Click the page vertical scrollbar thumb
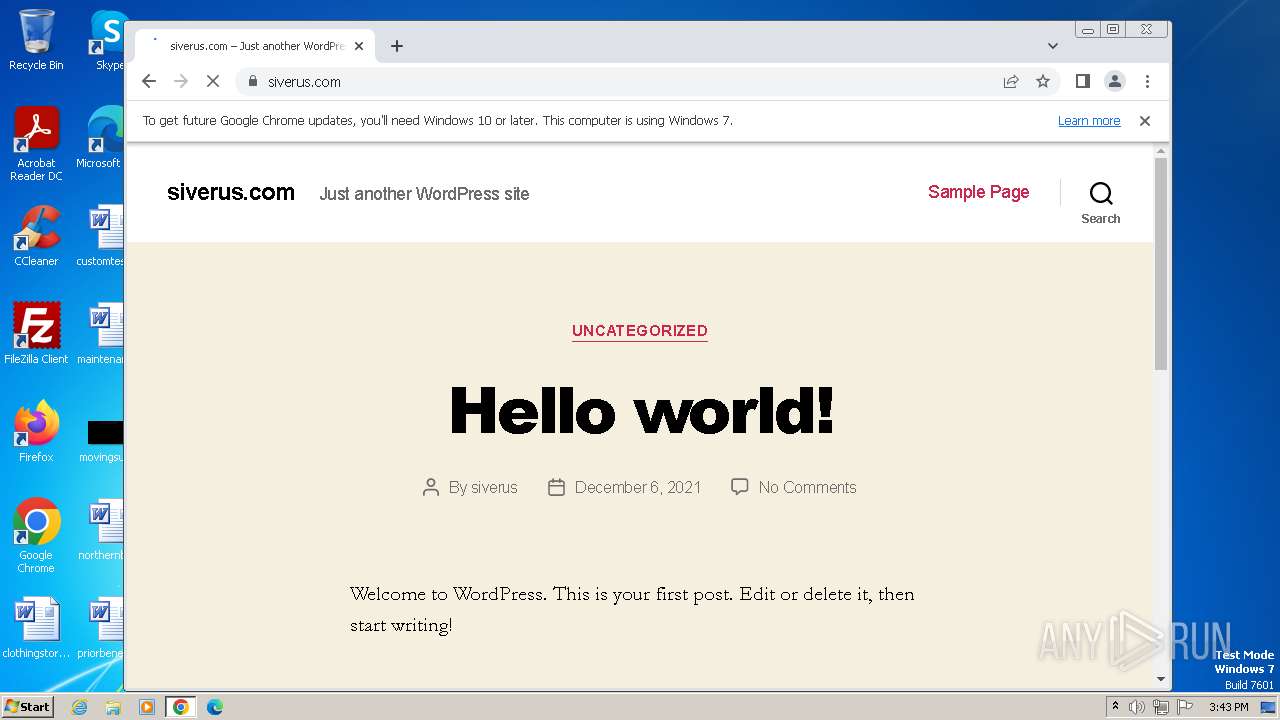1280x720 pixels. [1161, 264]
